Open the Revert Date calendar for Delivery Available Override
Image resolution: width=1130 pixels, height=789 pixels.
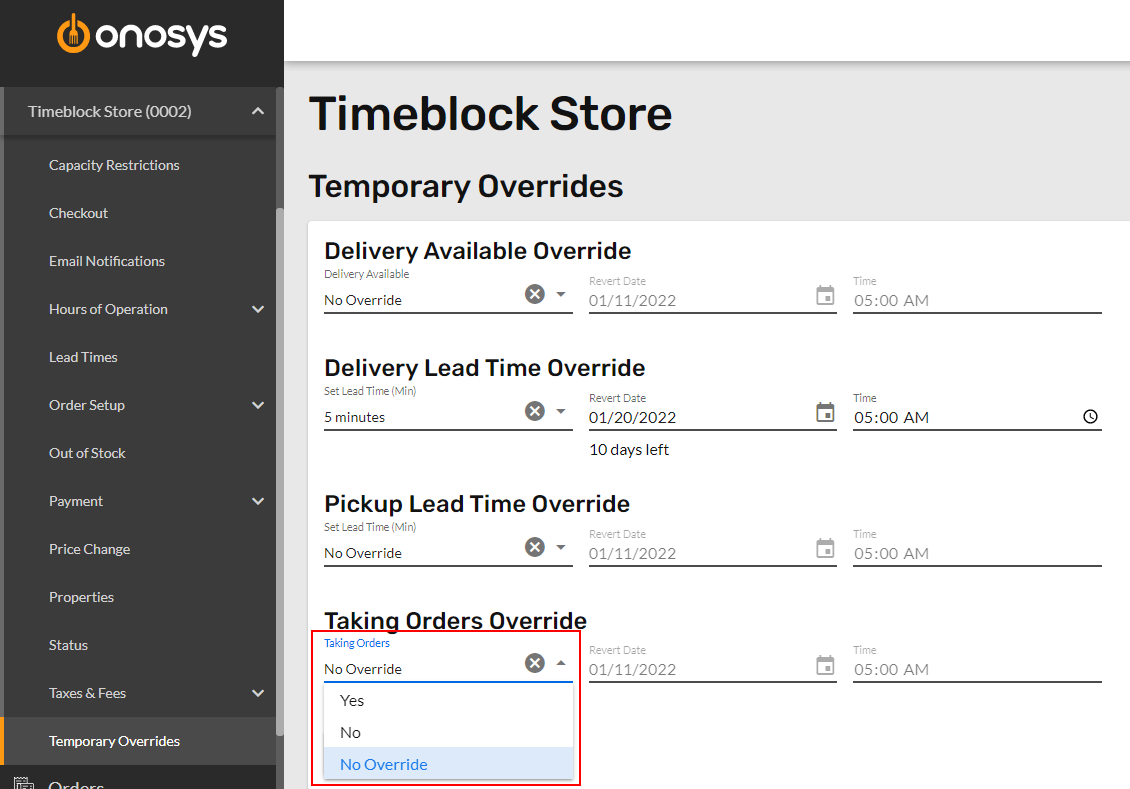825,296
